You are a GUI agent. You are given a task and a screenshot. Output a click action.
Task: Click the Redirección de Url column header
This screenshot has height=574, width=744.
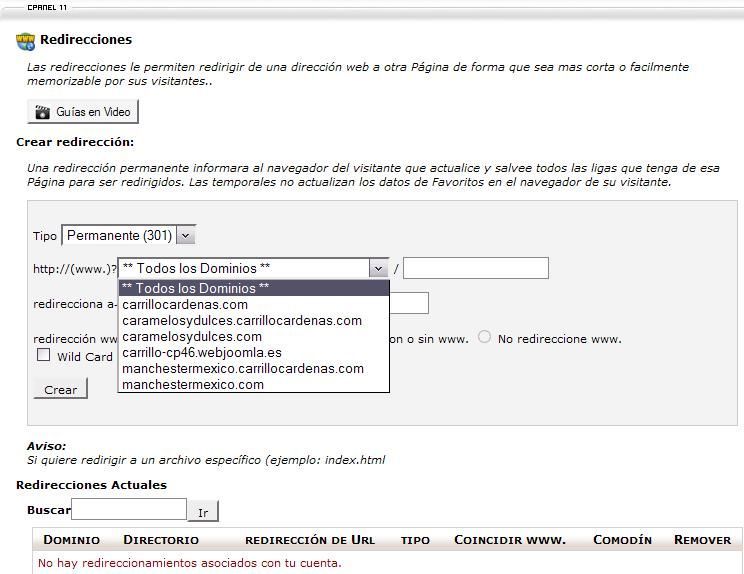coord(310,540)
